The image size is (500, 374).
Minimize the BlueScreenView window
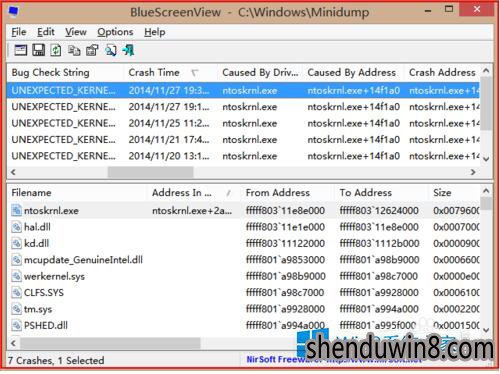click(428, 10)
